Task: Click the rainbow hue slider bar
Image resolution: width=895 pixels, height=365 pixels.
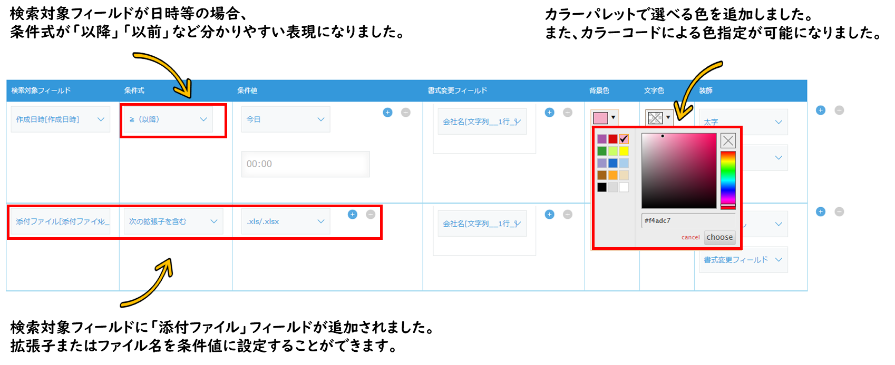Action: click(728, 181)
